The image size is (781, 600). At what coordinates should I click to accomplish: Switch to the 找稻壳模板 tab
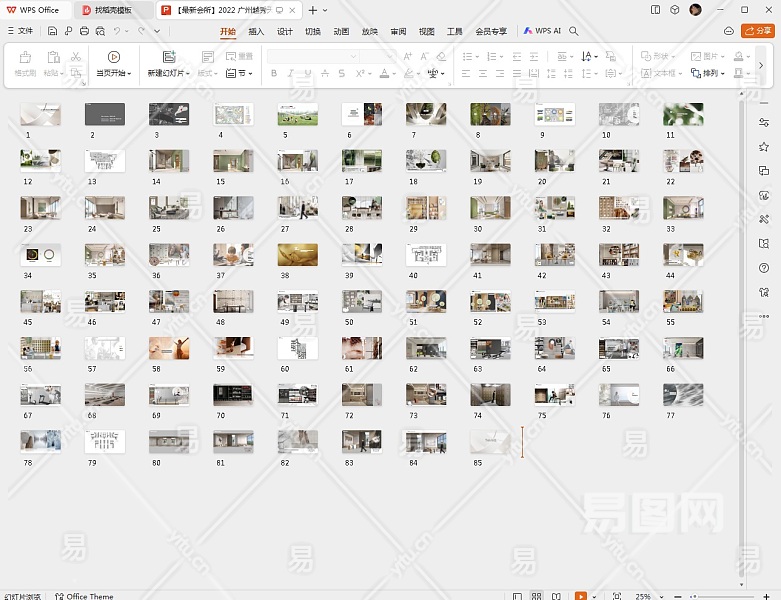click(113, 10)
